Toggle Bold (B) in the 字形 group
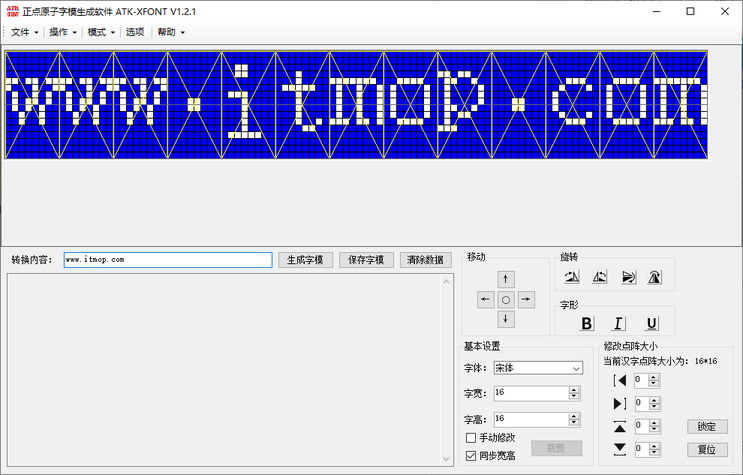The image size is (743, 475). (x=587, y=323)
